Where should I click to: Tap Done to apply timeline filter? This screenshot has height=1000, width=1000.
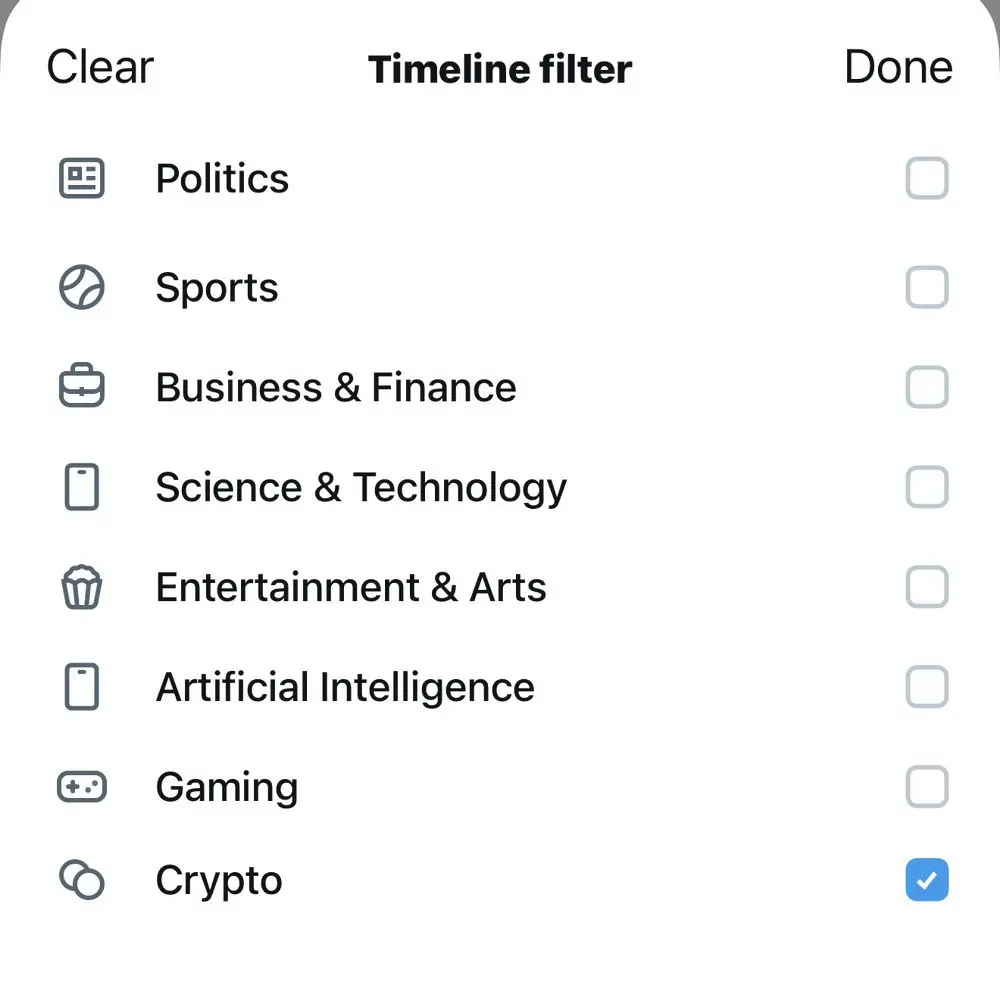(897, 68)
